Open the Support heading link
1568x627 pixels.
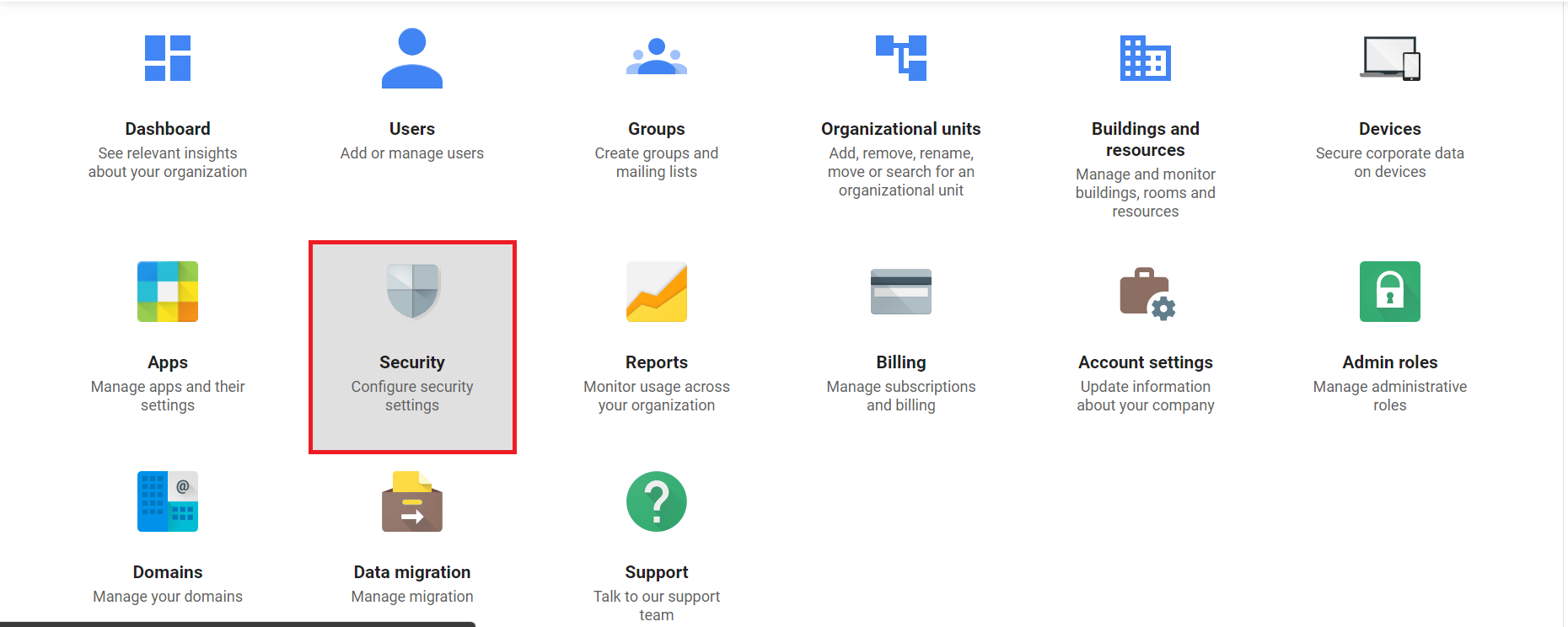[x=657, y=572]
